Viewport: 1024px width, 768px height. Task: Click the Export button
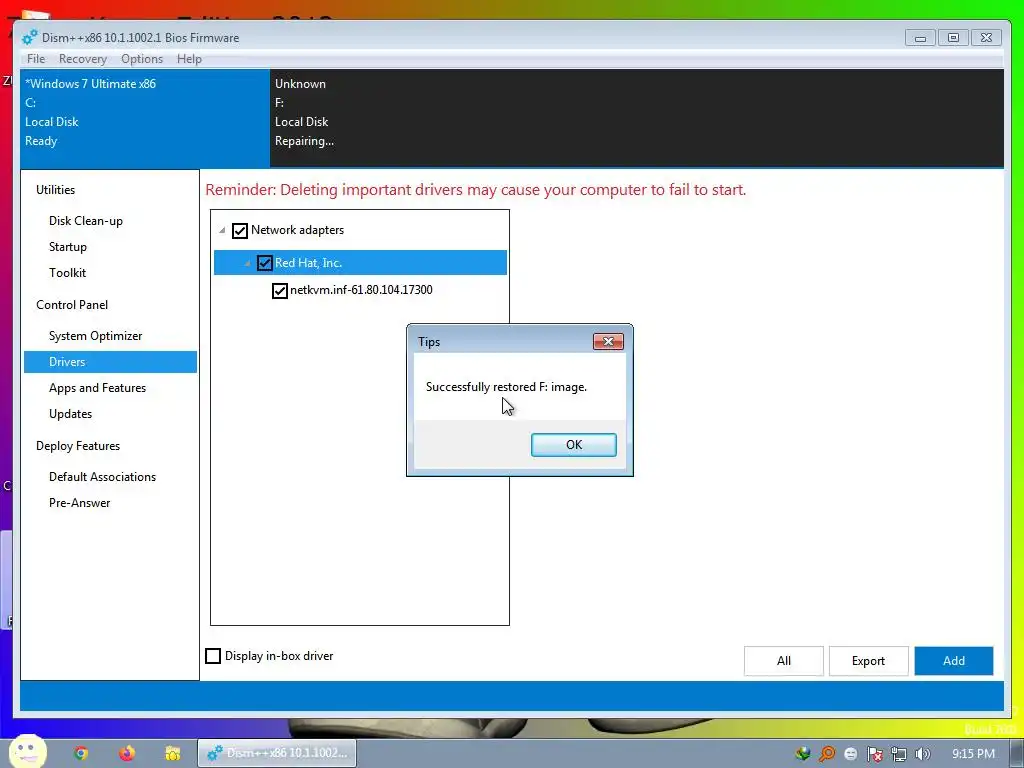pos(869,661)
